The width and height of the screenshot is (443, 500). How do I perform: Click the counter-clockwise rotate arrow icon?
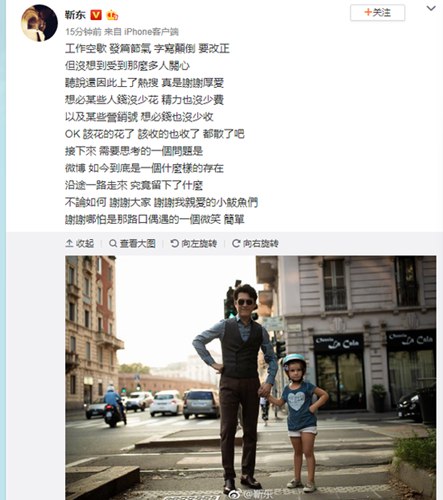coord(174,243)
